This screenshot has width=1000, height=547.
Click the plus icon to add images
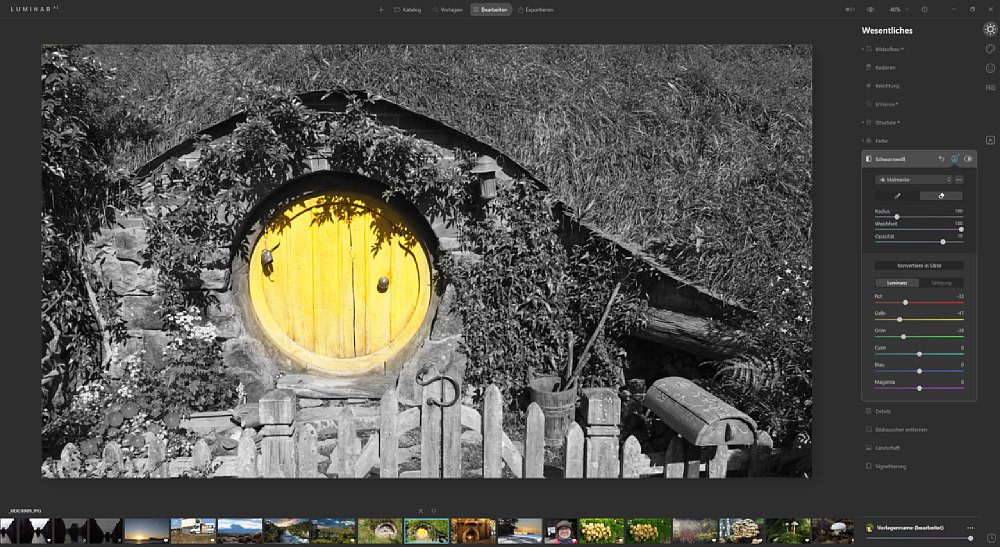point(381,10)
